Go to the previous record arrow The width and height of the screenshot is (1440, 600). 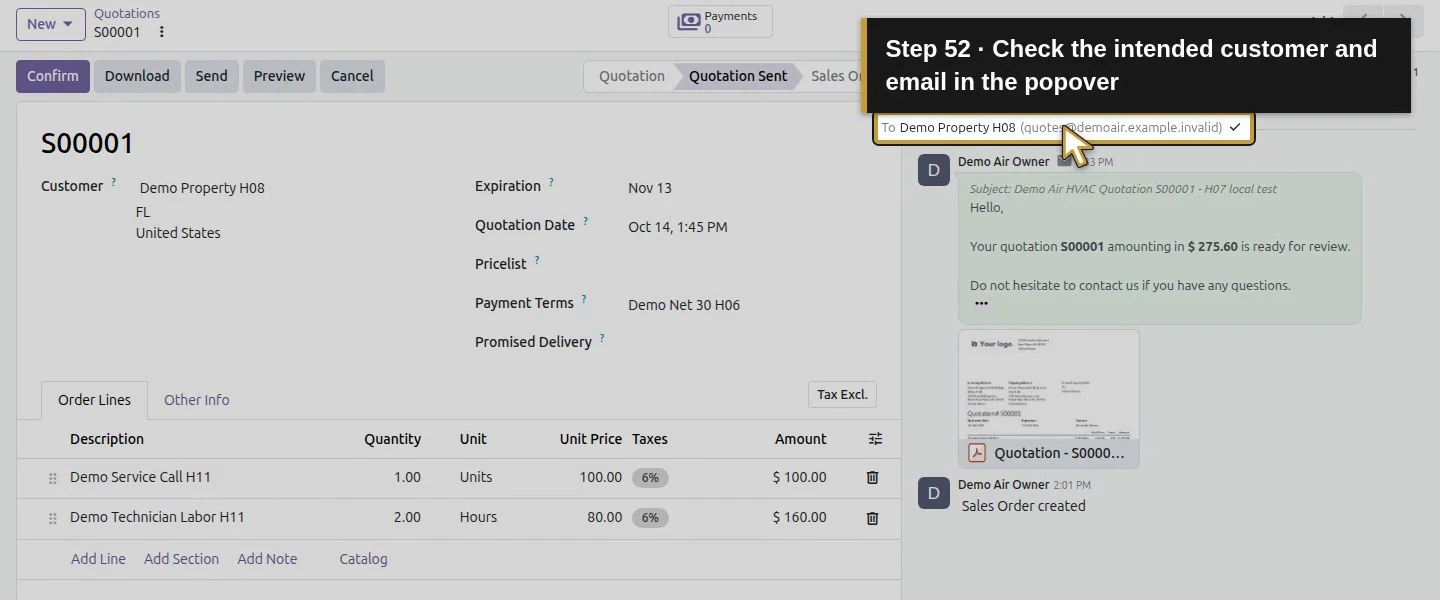1363,20
